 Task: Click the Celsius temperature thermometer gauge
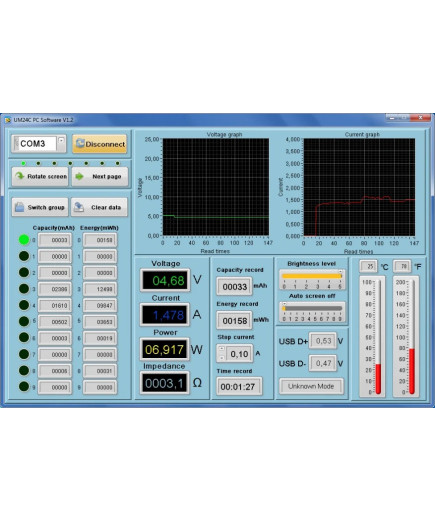[x=372, y=337]
